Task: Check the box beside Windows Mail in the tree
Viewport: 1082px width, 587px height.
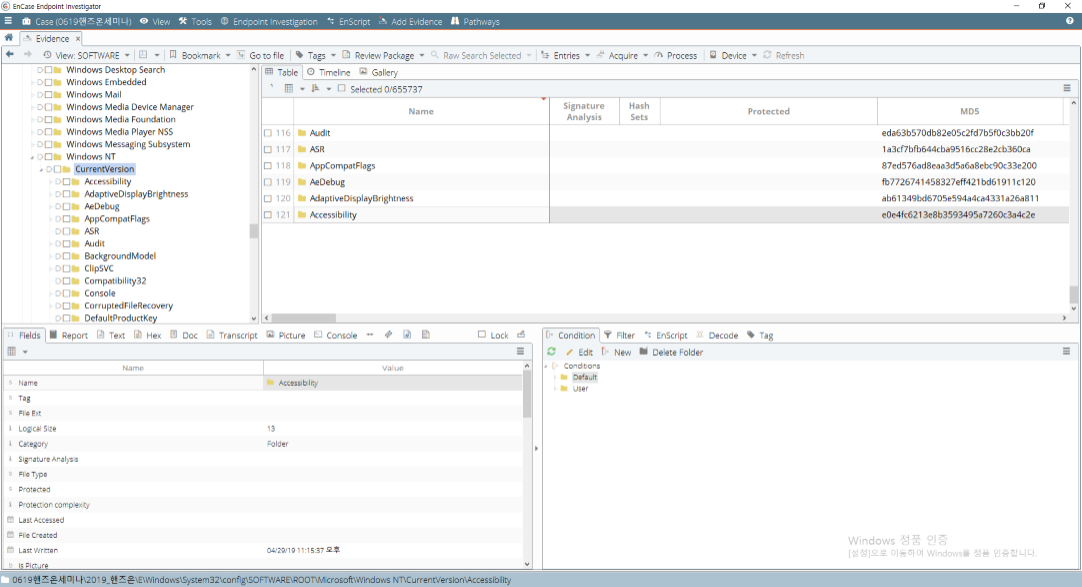Action: tap(48, 95)
